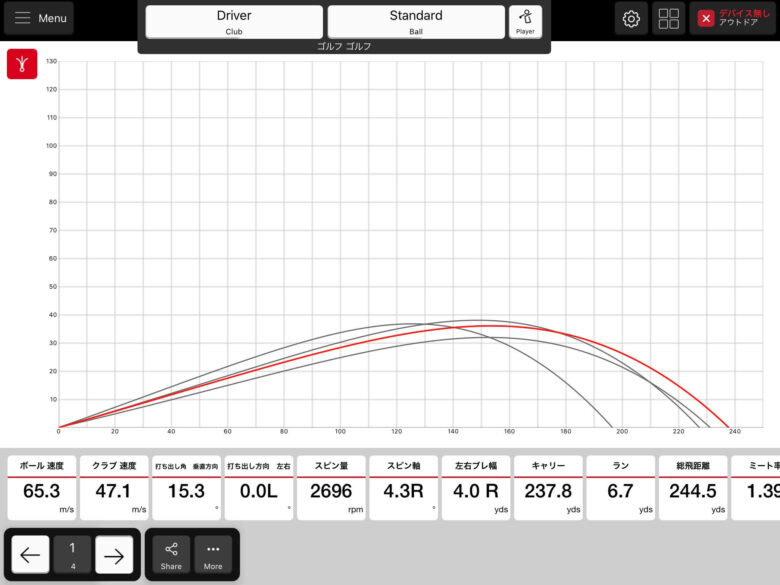Select the クラブ速度 47.1 data tile
This screenshot has width=780, height=585.
[x=114, y=488]
